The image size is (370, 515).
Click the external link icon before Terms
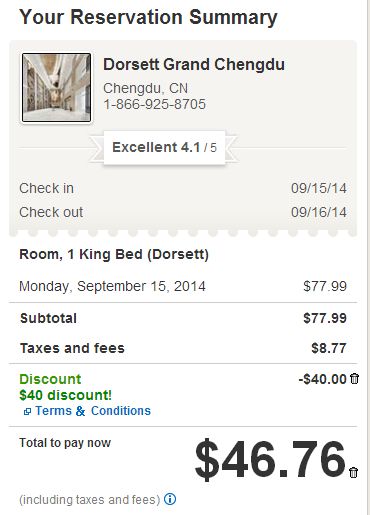[27, 412]
